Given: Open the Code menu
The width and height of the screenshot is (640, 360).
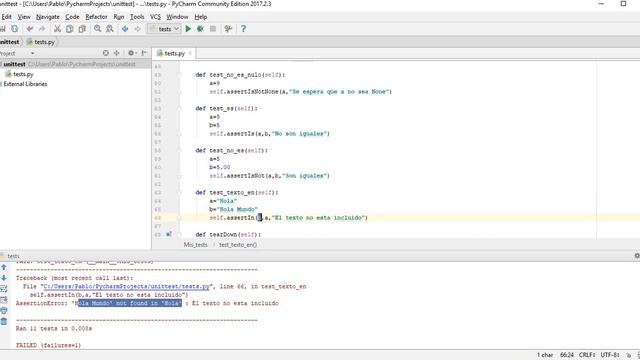Looking at the screenshot, I should [72, 17].
